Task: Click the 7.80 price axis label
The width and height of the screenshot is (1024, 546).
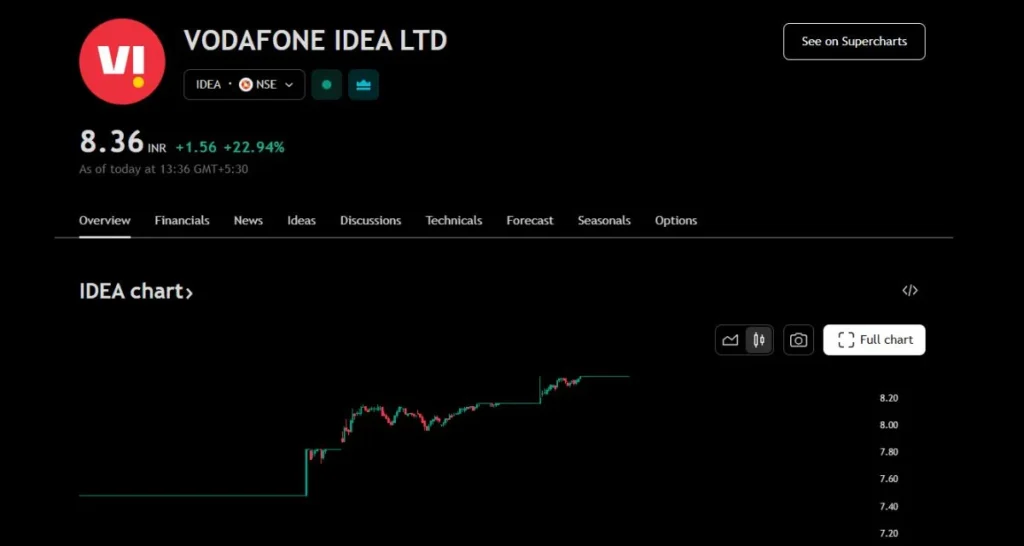Action: [888, 452]
